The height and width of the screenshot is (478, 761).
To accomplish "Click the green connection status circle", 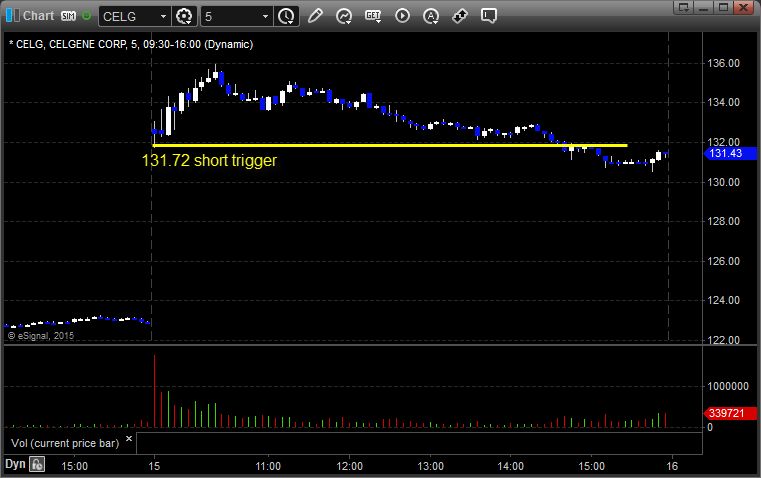I will point(86,16).
